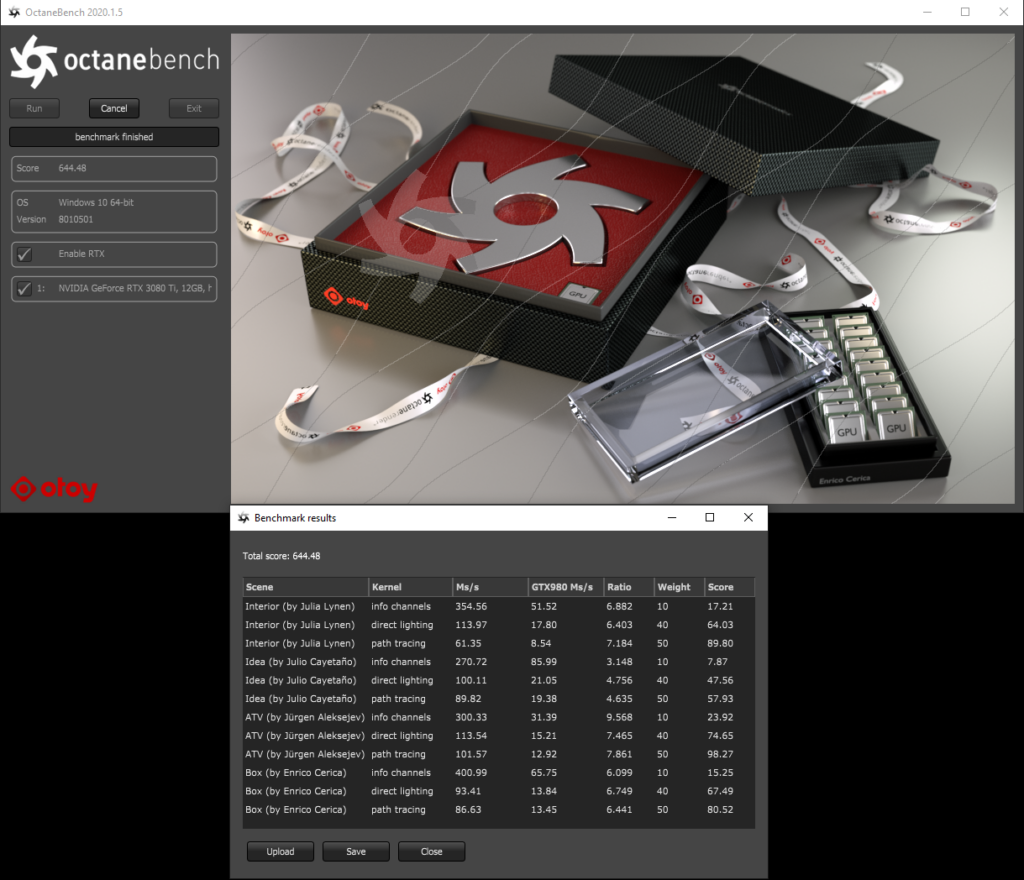Image resolution: width=1024 pixels, height=880 pixels.
Task: Maximize the Benchmark results window
Action: point(709,518)
